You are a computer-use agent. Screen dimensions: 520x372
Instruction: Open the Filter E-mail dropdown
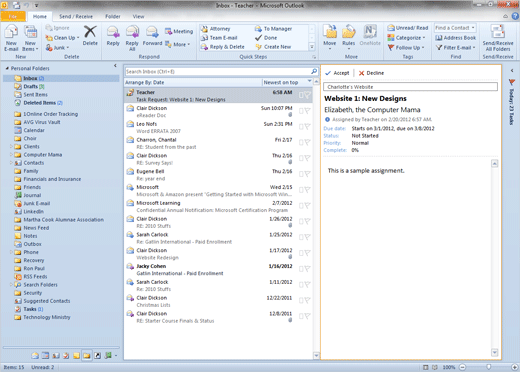coord(456,48)
